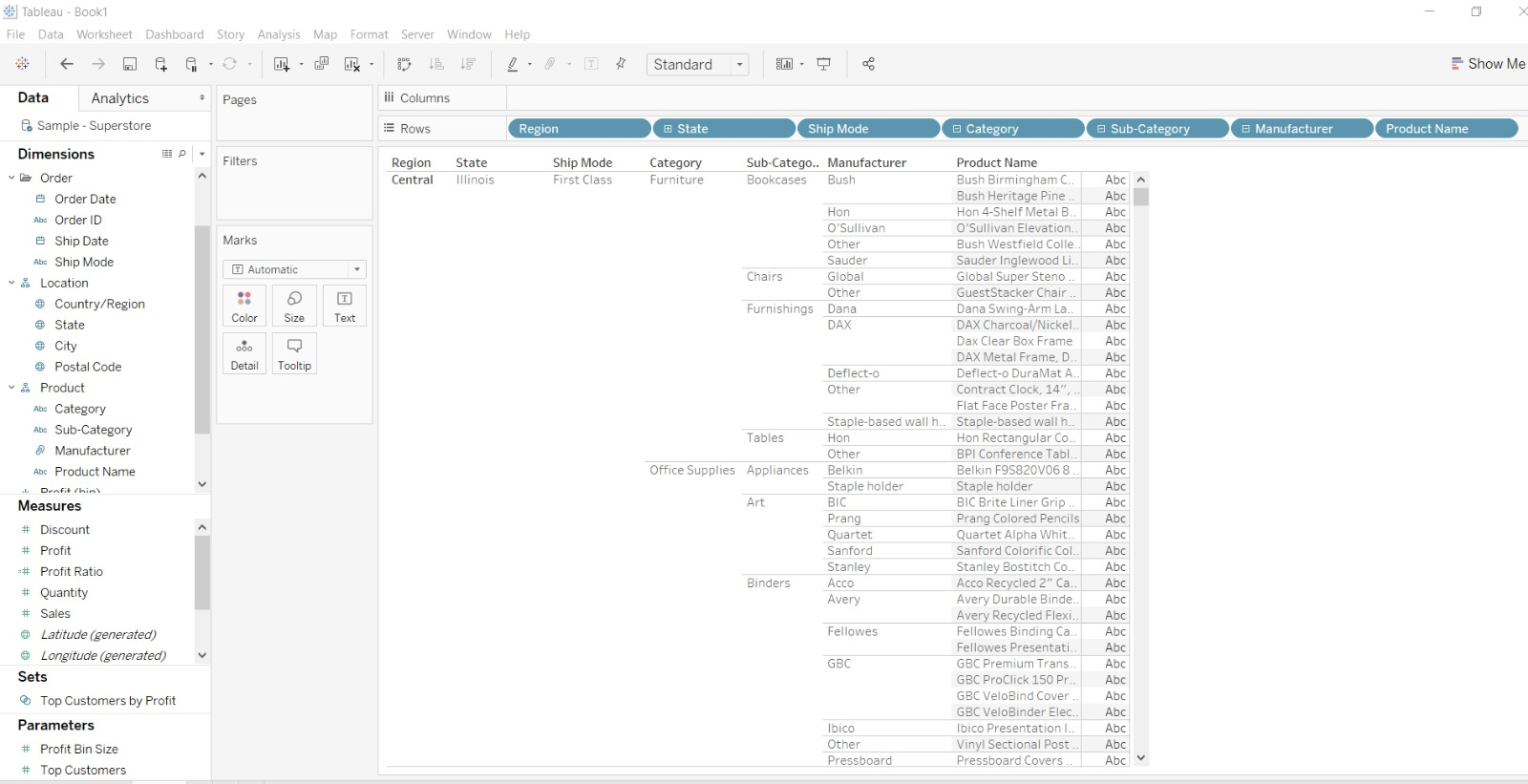Pause auto updates icon
Viewport: 1528px width, 784px height.
[x=192, y=64]
